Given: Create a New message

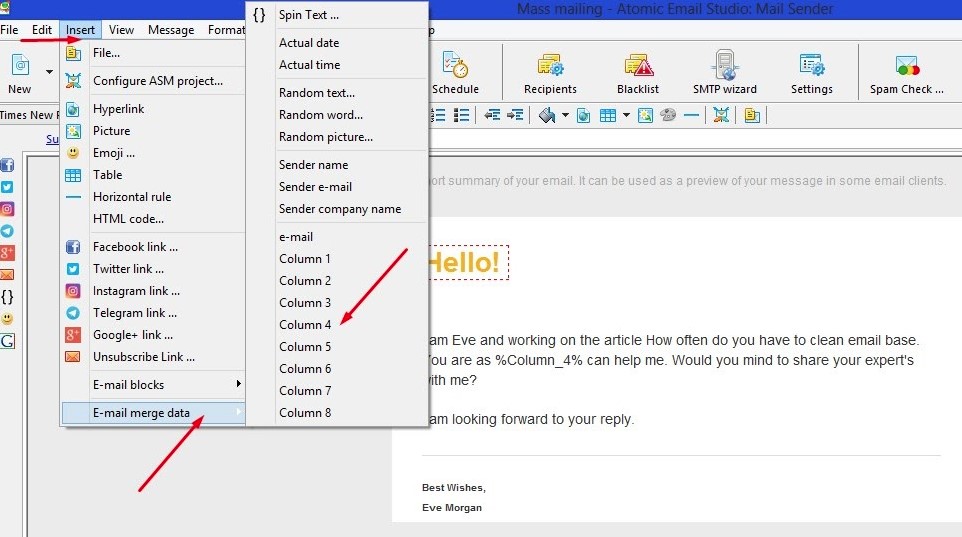Looking at the screenshot, I should [x=20, y=72].
